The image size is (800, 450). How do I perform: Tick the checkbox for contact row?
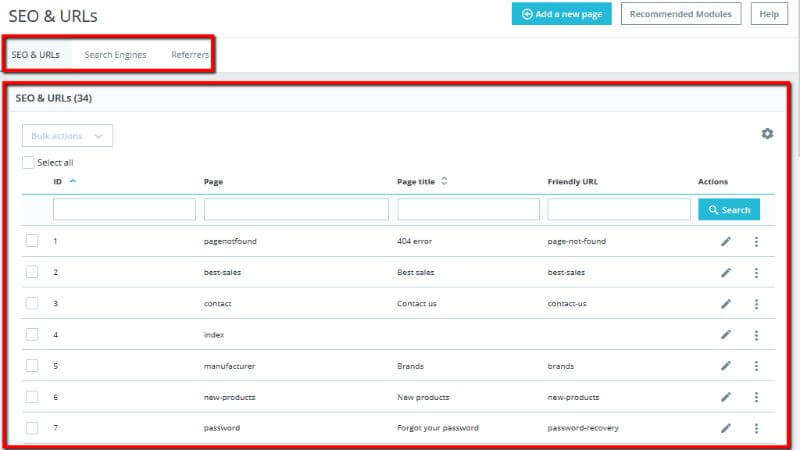click(x=32, y=303)
